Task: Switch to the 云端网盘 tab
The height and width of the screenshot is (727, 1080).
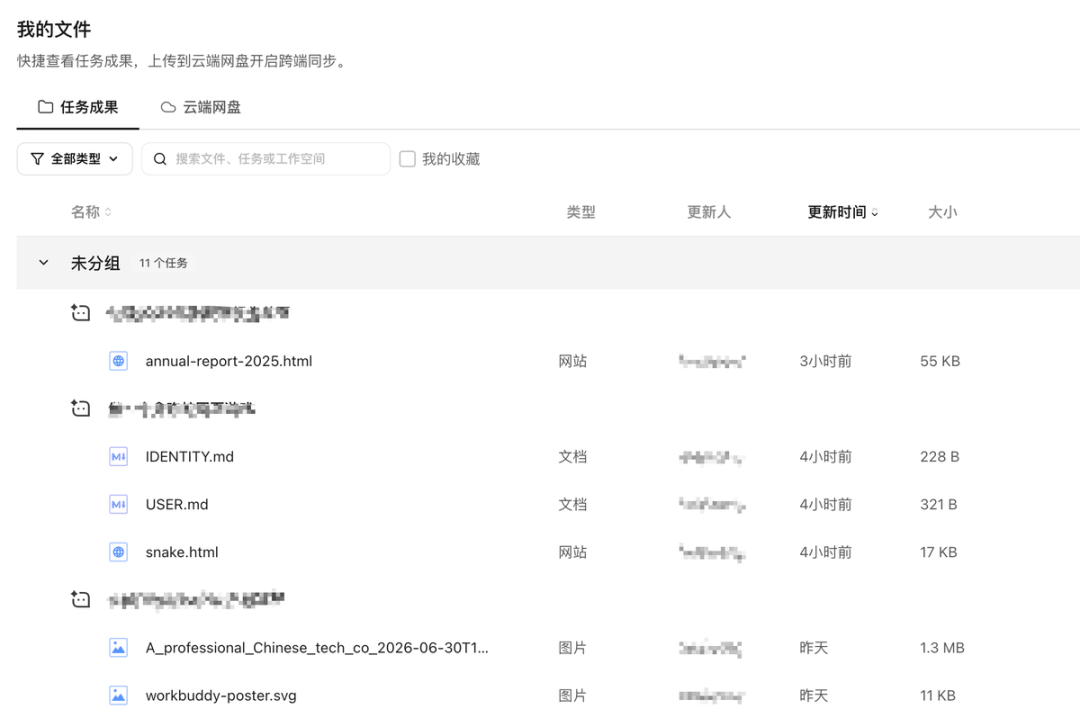Action: click(200, 107)
